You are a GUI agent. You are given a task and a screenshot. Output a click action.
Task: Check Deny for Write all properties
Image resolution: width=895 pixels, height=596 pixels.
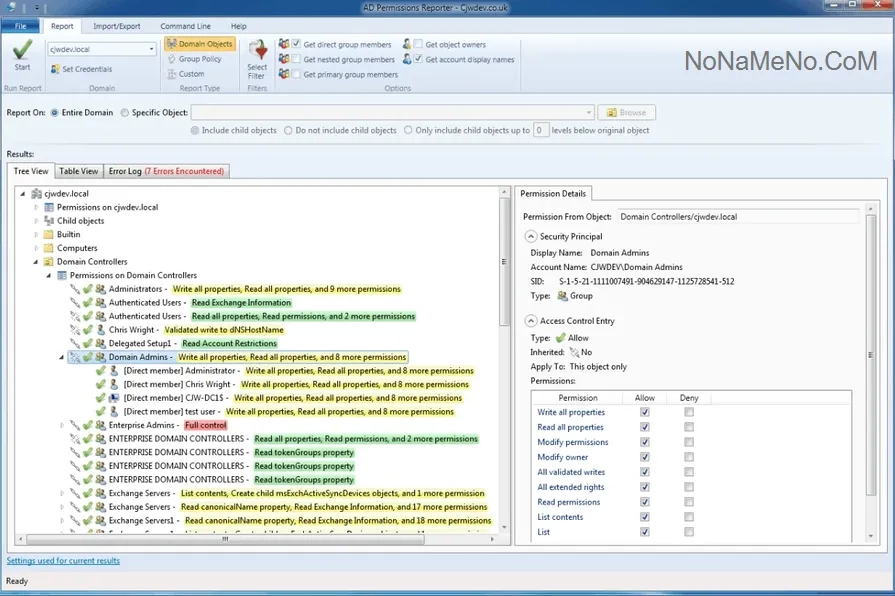(689, 412)
